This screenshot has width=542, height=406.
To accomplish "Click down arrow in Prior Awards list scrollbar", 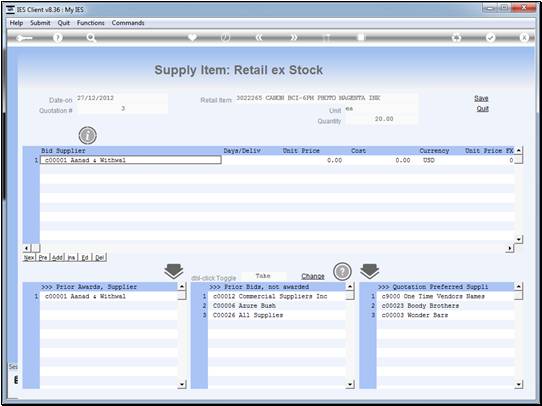I will [x=182, y=384].
